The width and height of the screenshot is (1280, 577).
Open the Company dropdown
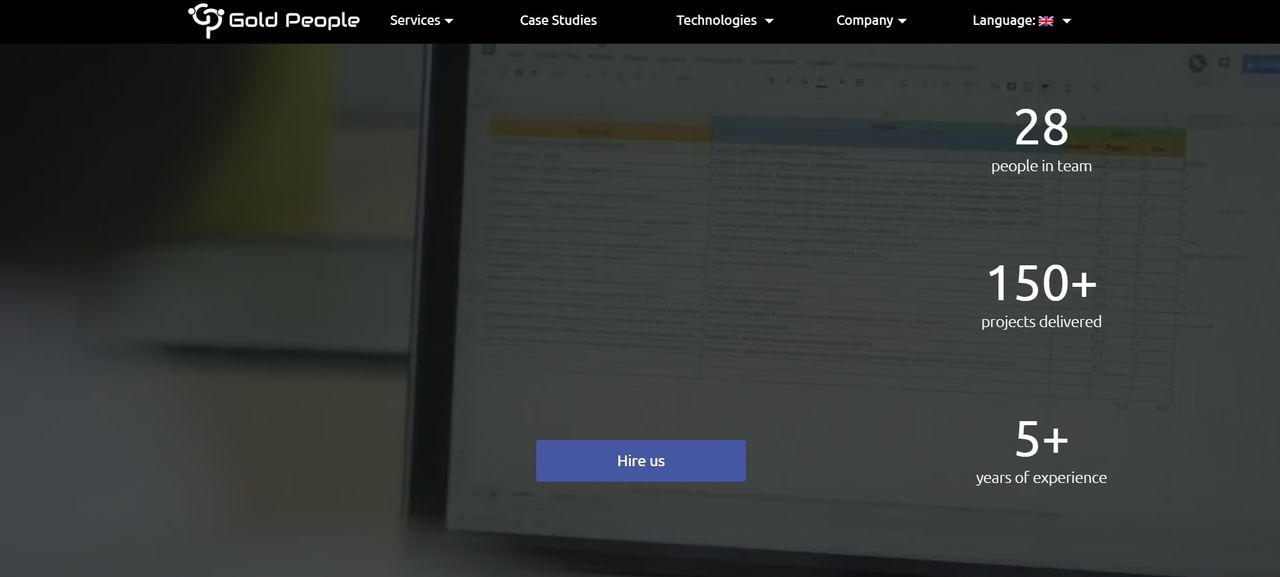click(871, 20)
